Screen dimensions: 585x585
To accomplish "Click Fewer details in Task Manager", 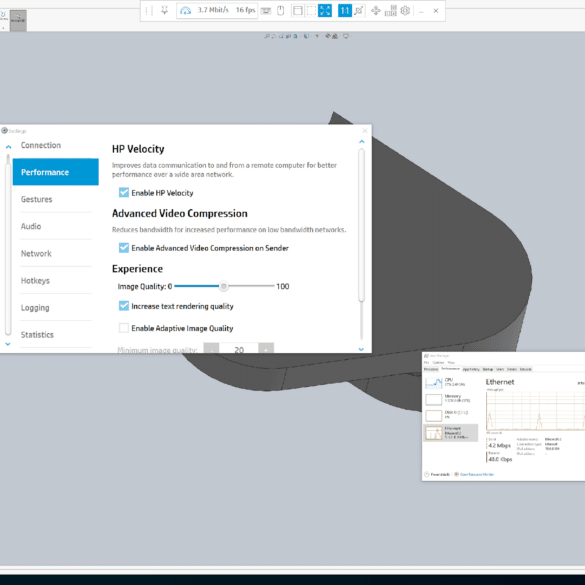I will (440, 474).
